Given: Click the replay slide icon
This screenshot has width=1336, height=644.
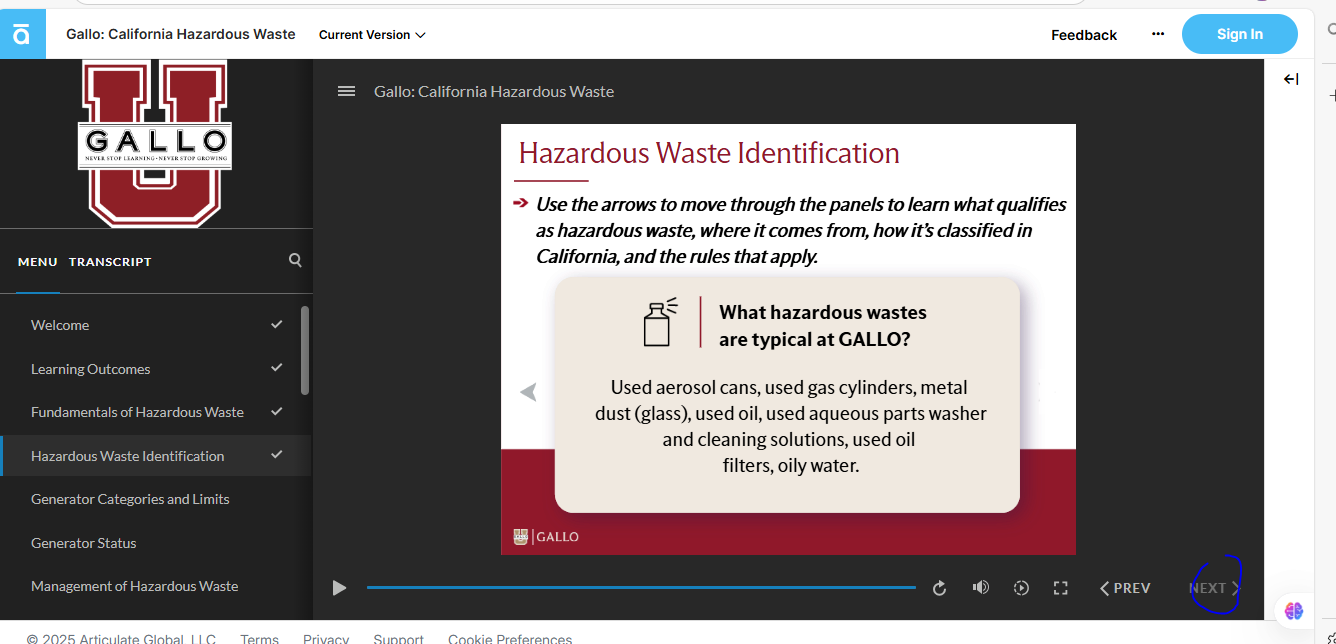Looking at the screenshot, I should pyautogui.click(x=939, y=588).
